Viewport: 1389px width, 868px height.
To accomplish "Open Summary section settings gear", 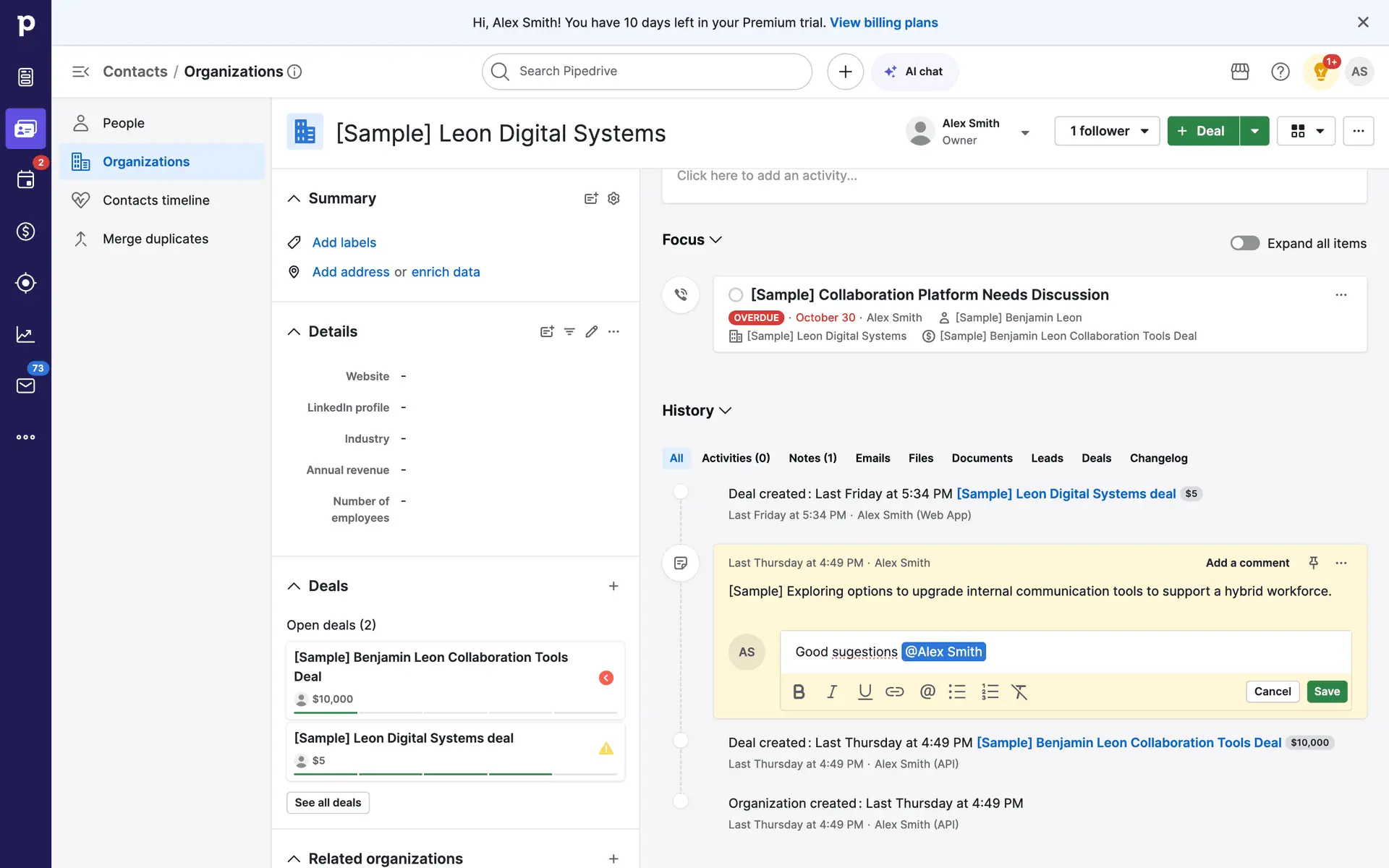I will pos(613,199).
